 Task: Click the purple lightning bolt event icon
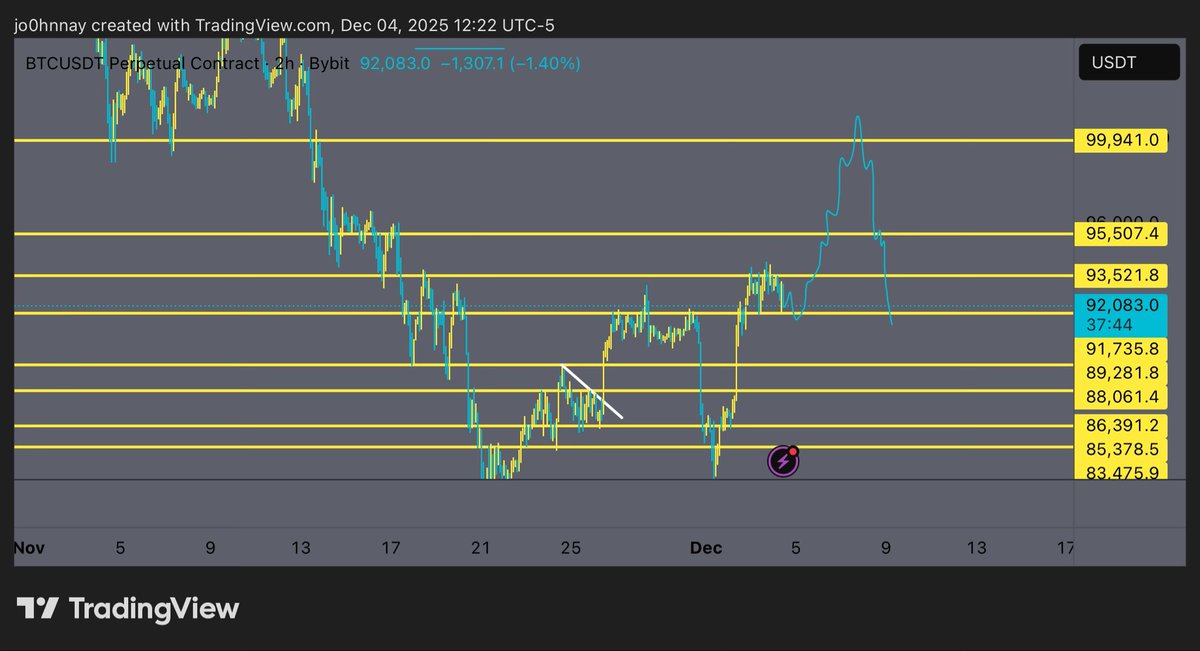pos(783,461)
